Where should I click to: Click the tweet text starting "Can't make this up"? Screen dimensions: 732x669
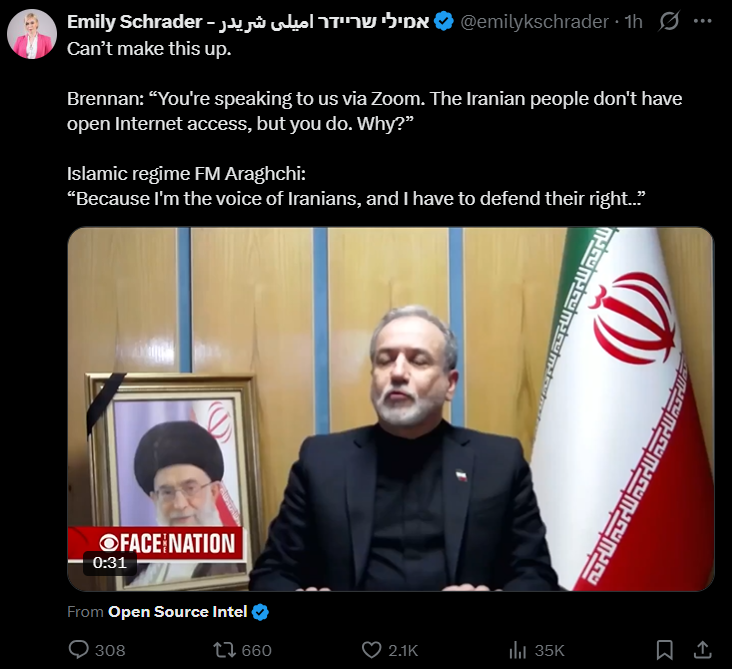coord(374,124)
